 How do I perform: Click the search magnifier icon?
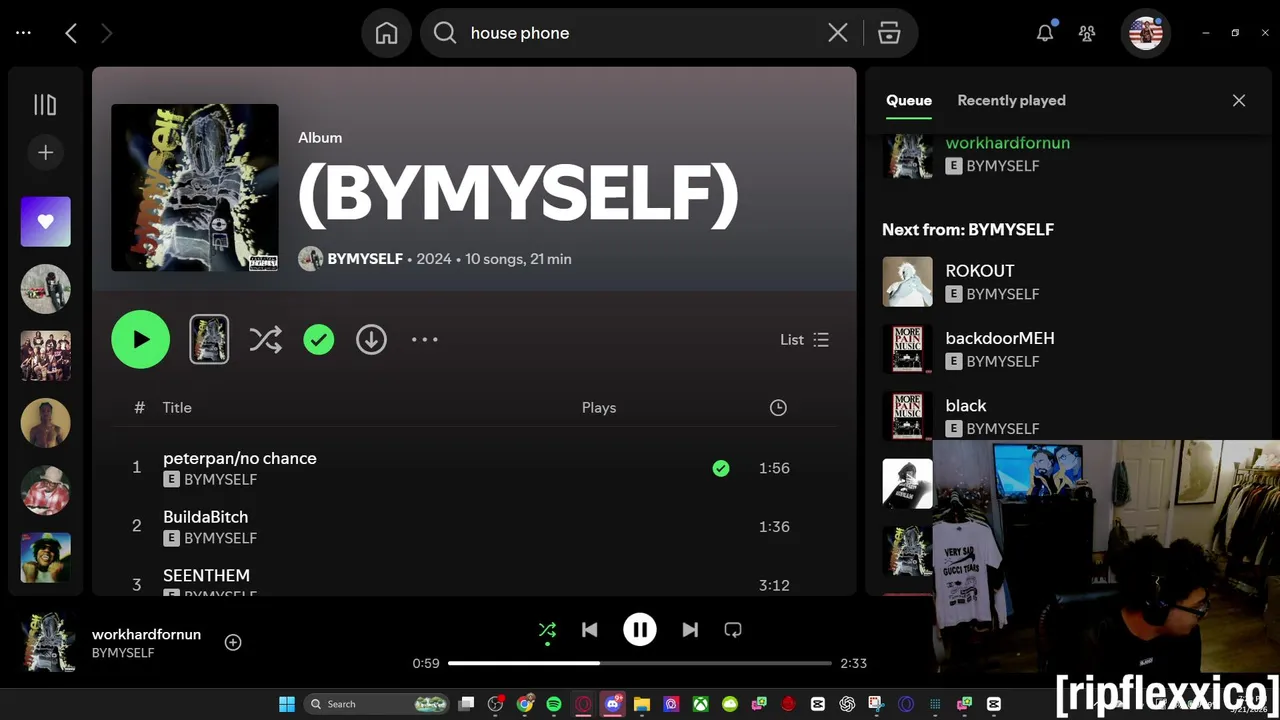(445, 33)
